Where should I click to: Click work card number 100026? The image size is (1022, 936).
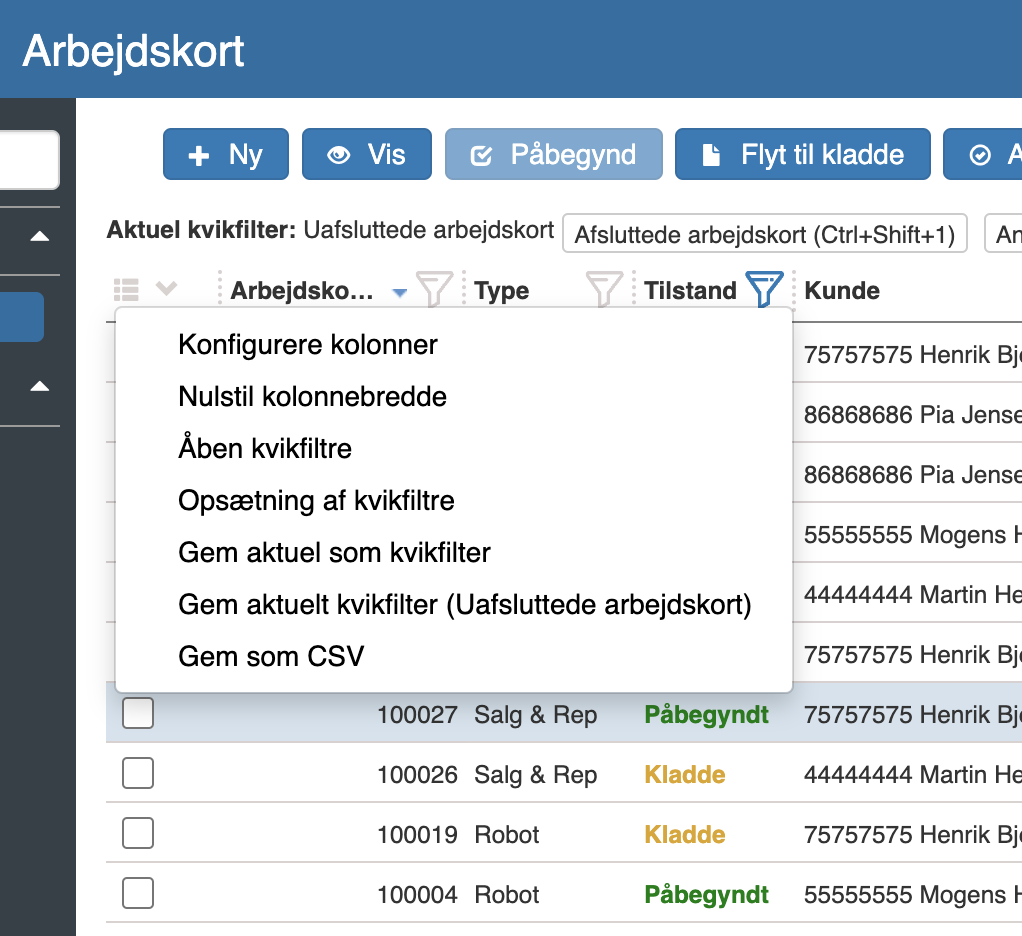[417, 775]
